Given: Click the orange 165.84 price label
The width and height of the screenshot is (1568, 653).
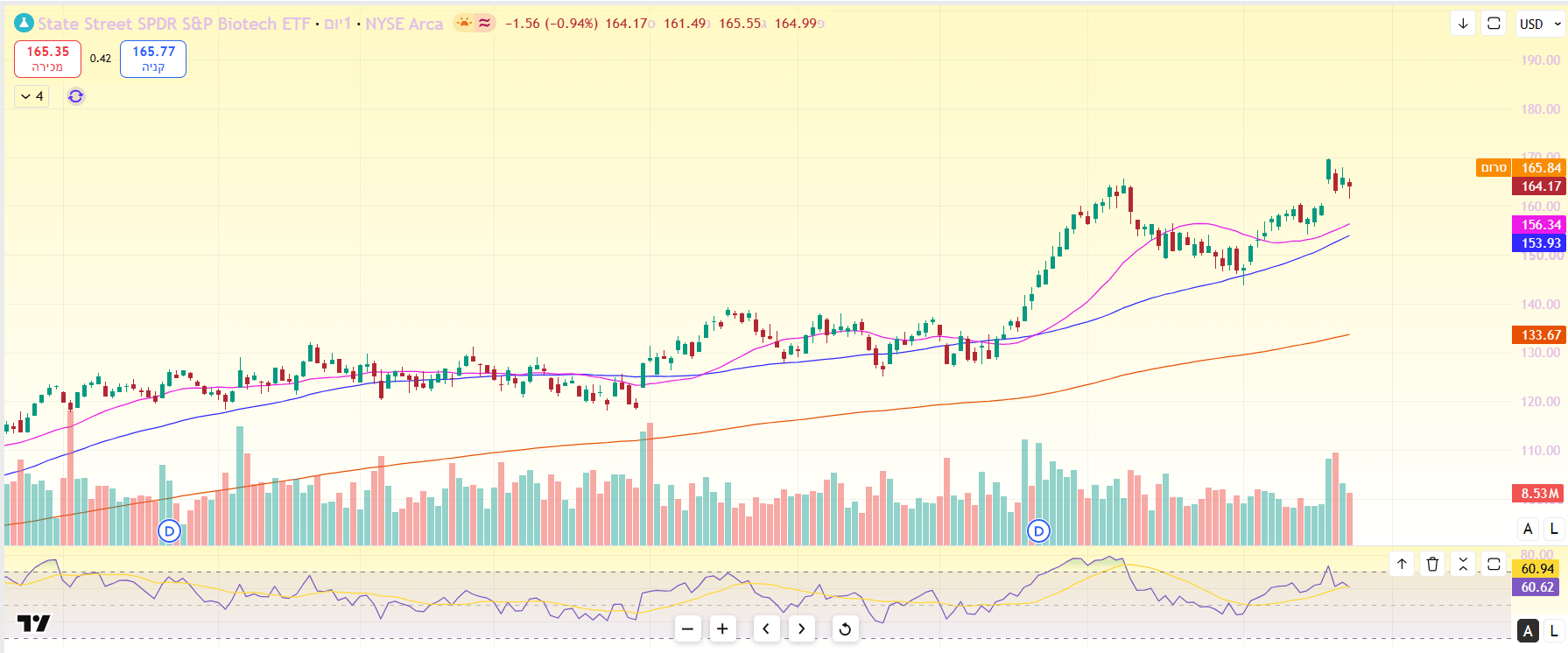Looking at the screenshot, I should [1540, 167].
